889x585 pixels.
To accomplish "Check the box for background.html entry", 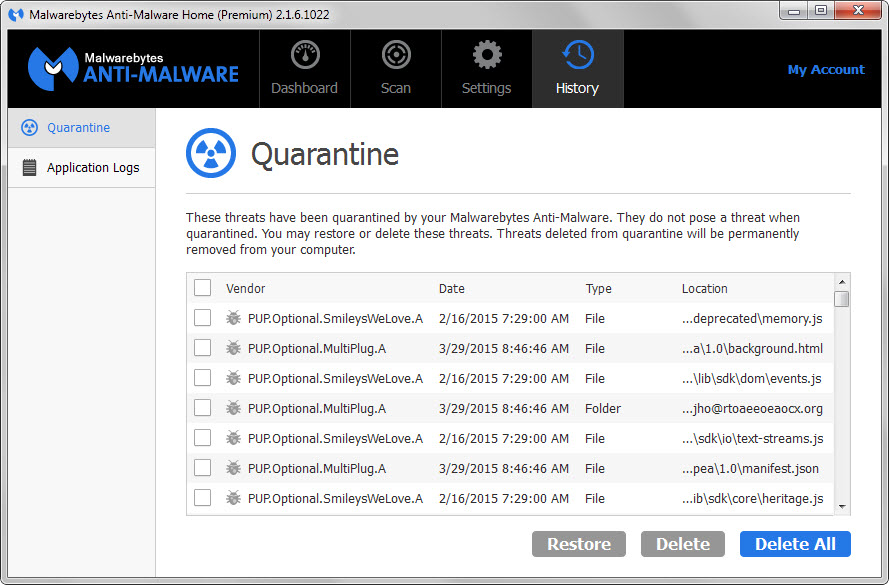I will [x=202, y=347].
